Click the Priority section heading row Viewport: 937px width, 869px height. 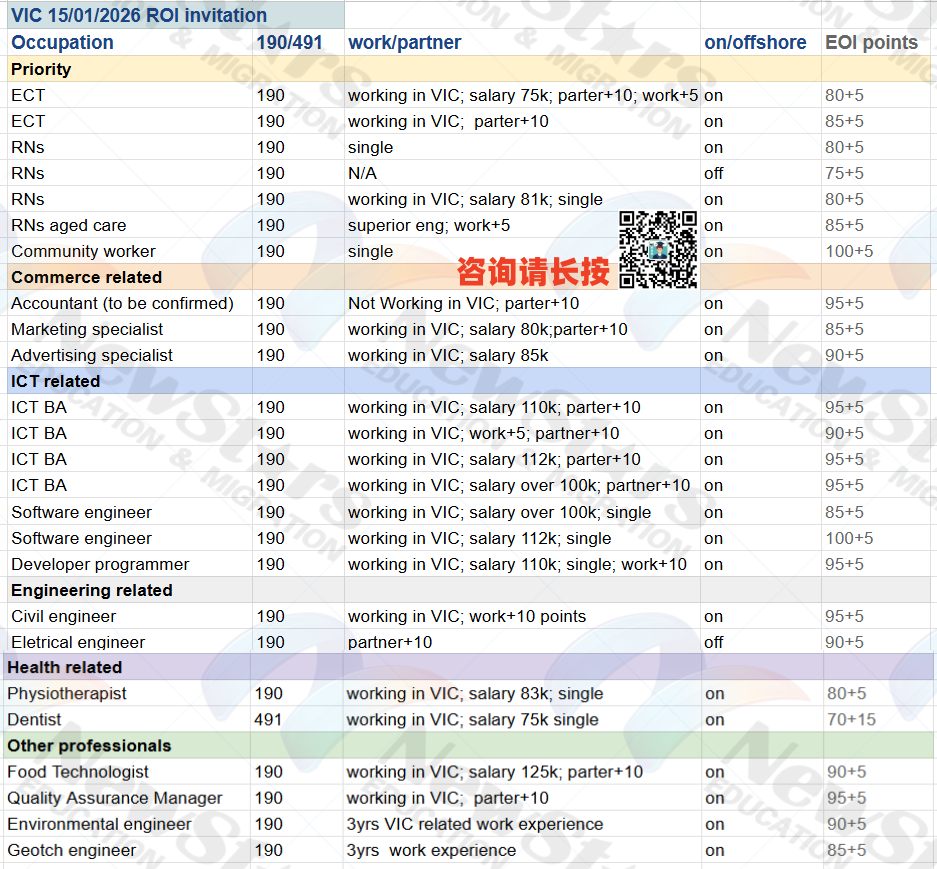coord(41,69)
